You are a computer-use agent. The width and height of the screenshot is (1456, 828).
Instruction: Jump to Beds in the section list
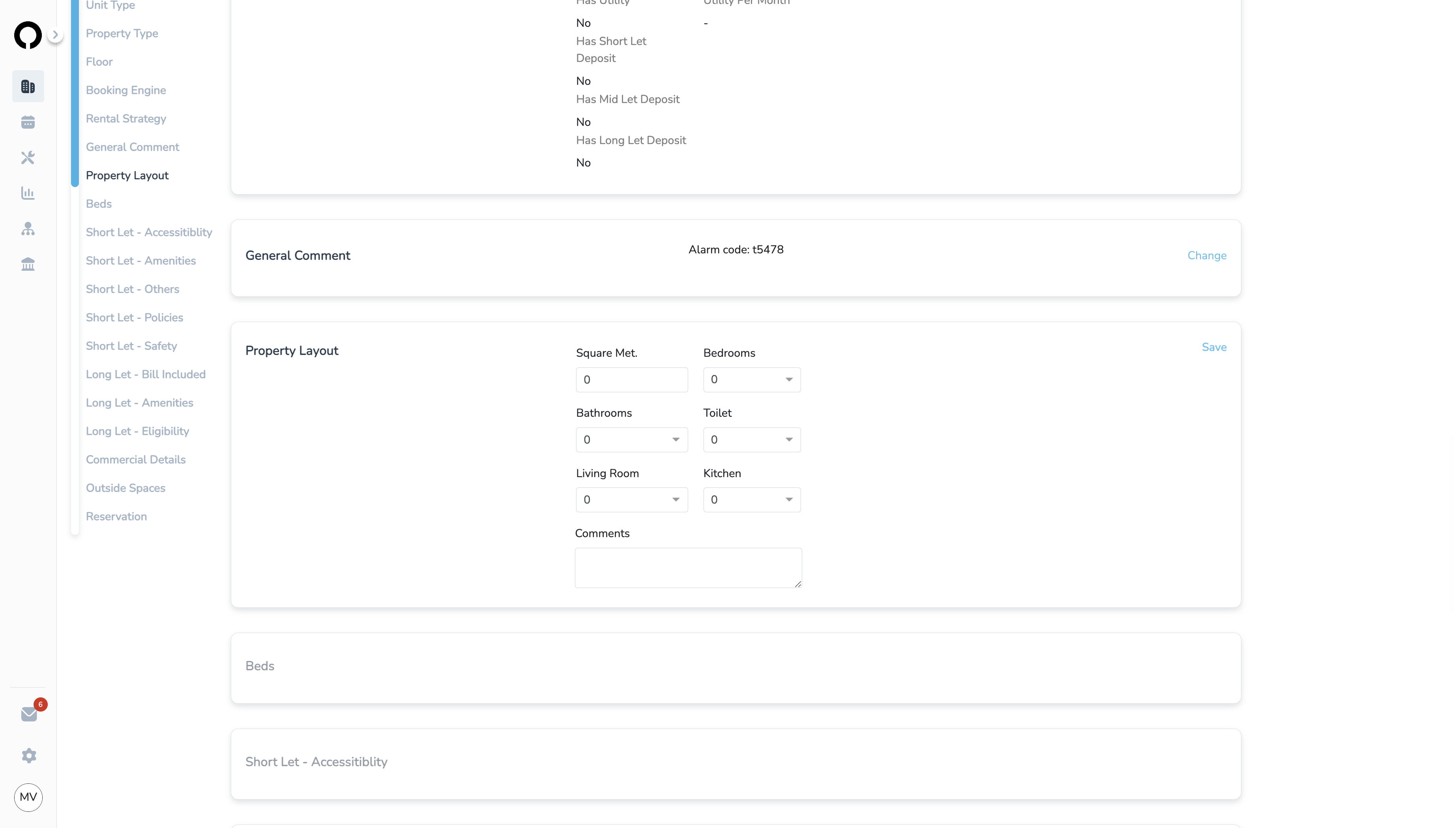tap(99, 204)
